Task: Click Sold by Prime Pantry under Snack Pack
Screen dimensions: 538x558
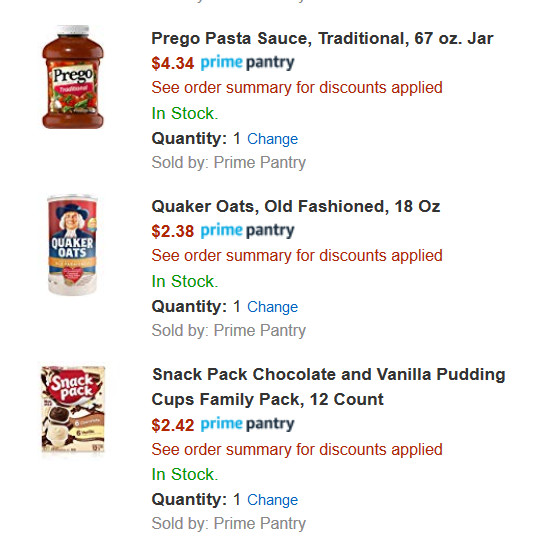Action: (229, 524)
